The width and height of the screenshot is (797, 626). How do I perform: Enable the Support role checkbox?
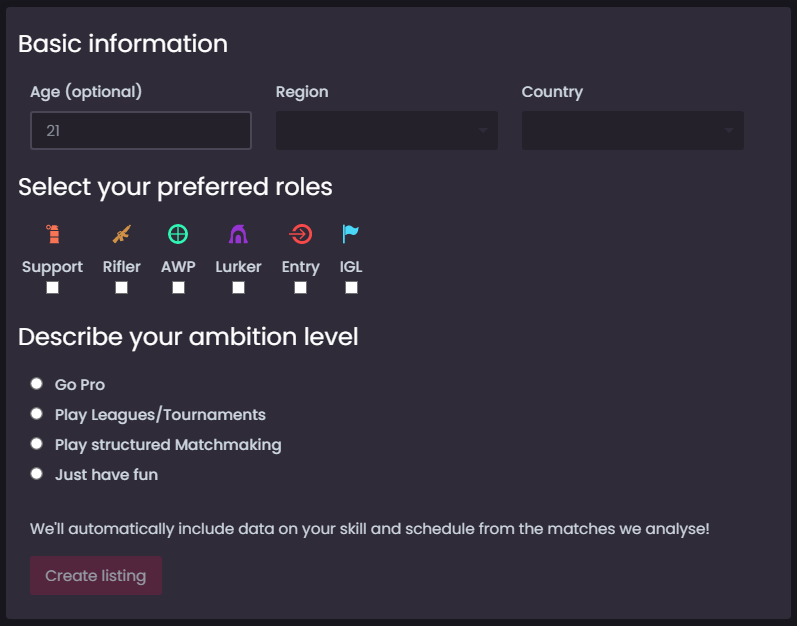pos(53,288)
